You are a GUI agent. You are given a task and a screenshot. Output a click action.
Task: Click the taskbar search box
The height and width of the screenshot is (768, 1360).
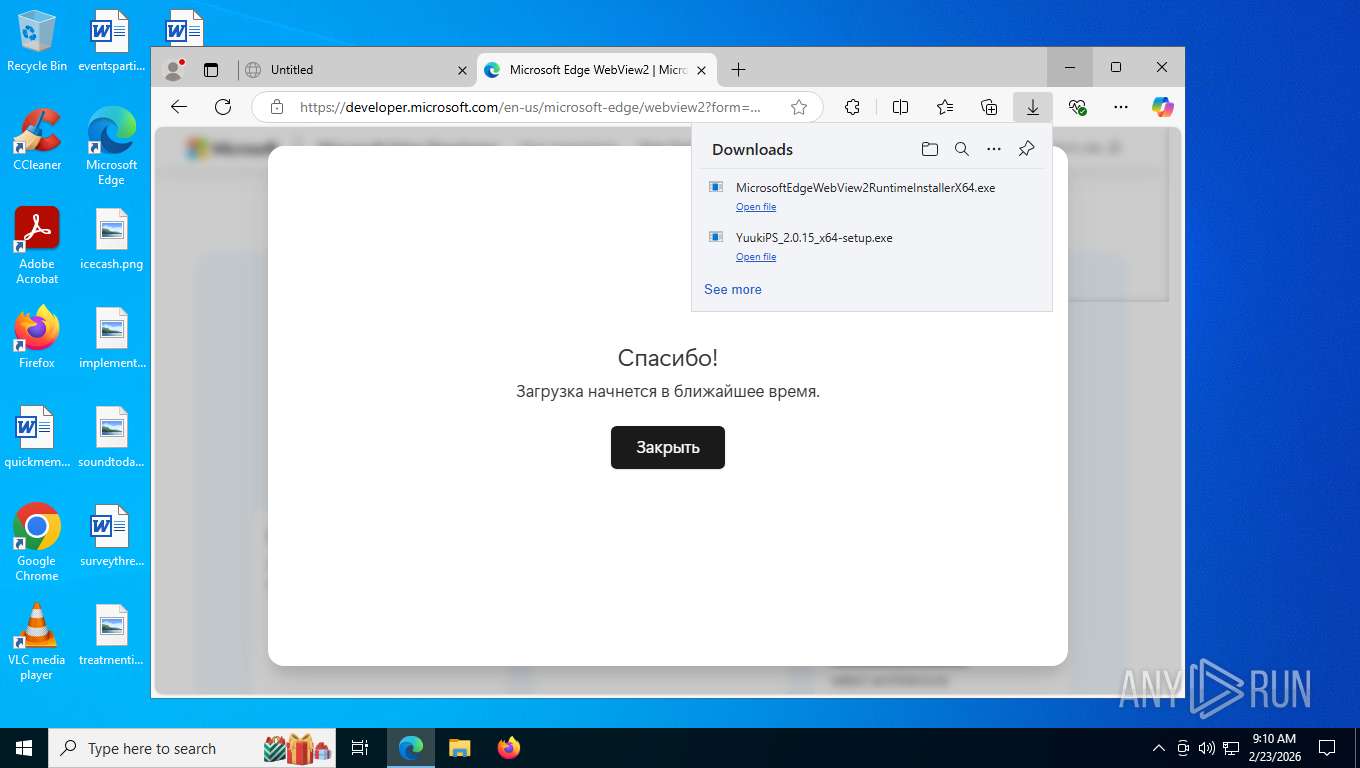click(193, 748)
